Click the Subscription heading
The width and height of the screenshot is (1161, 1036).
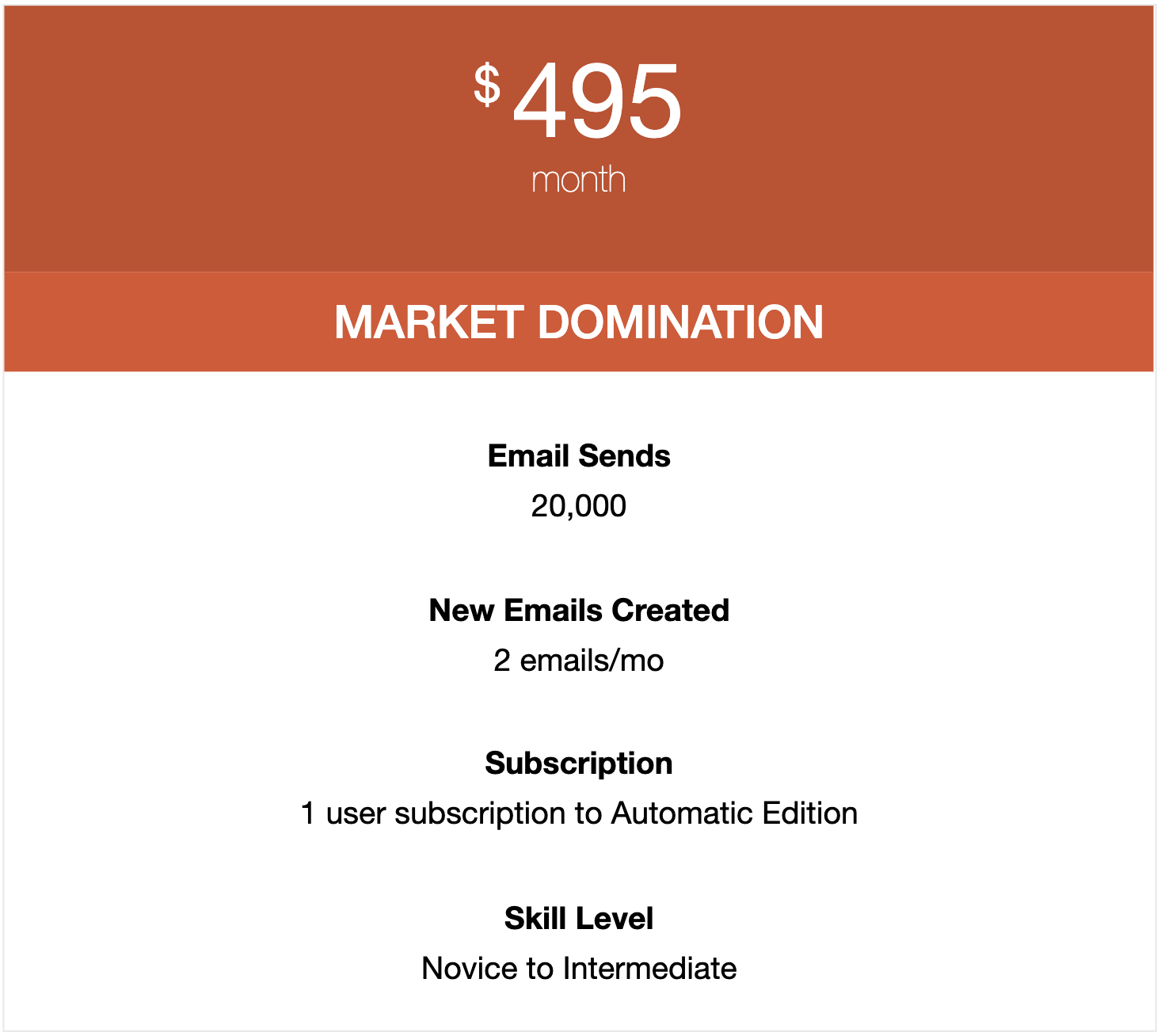point(579,763)
